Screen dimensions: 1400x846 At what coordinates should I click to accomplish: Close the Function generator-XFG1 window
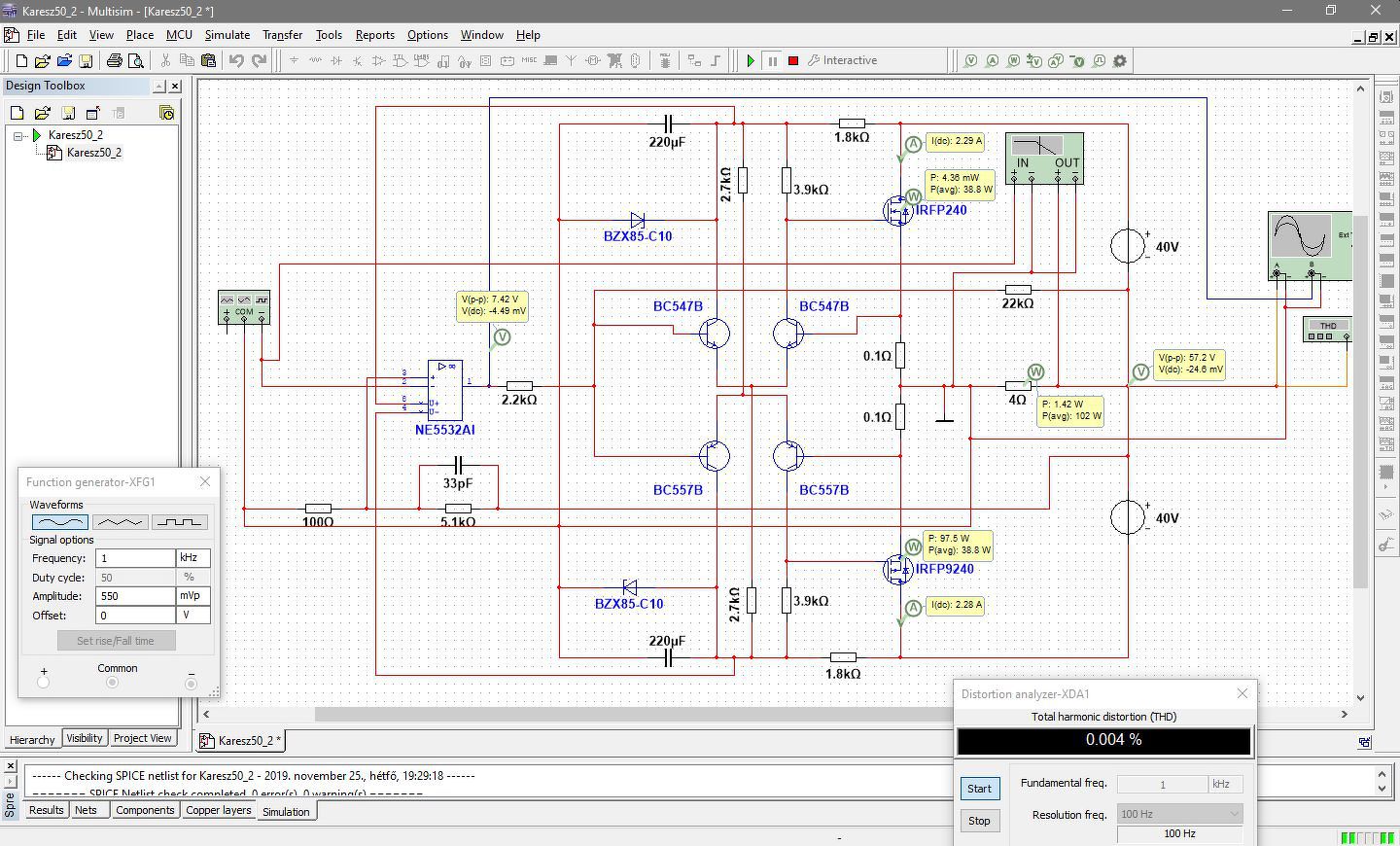[205, 481]
